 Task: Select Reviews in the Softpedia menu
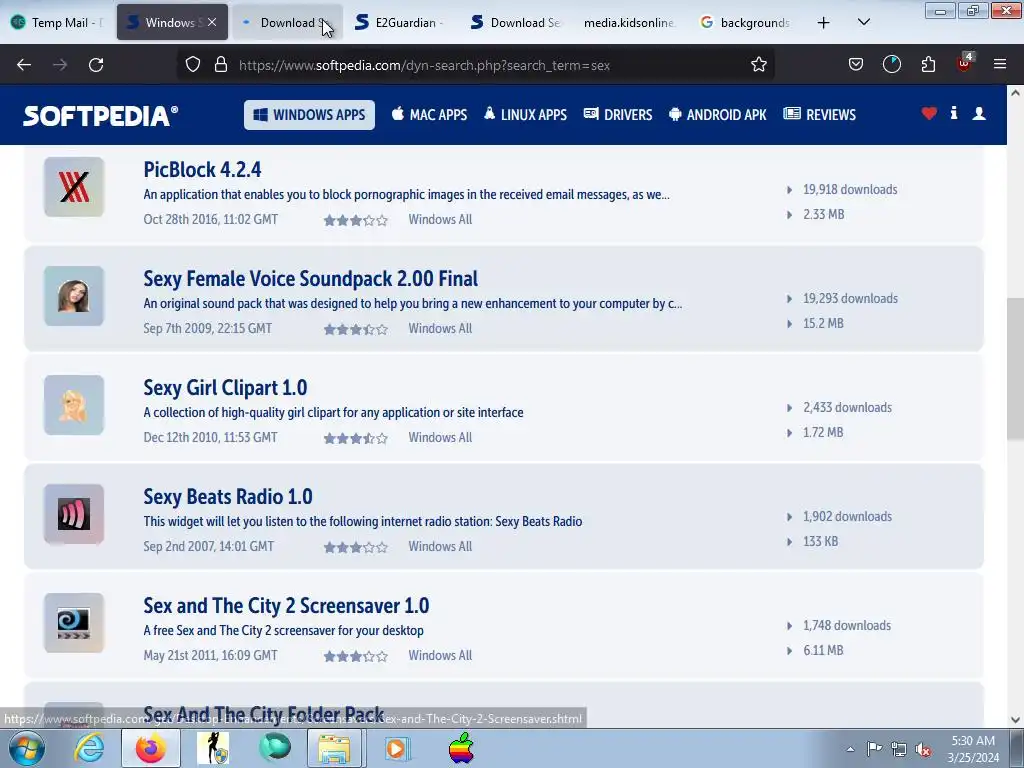coord(820,115)
